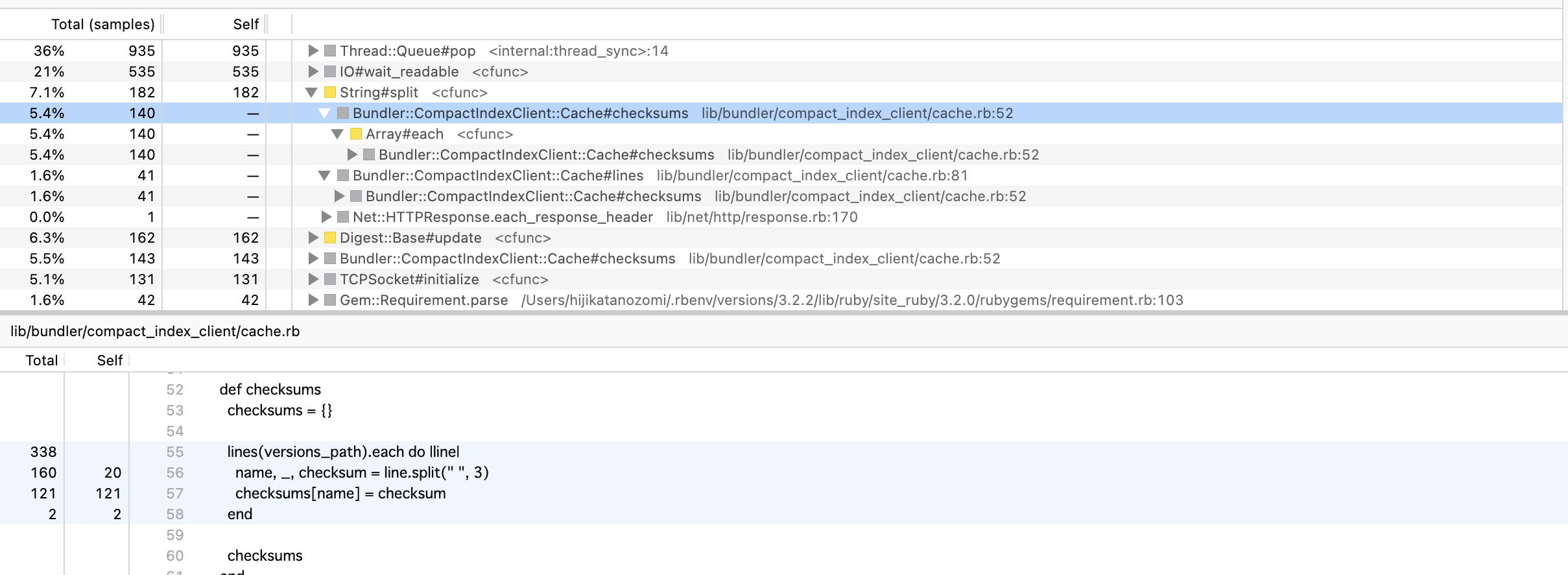1568x575 pixels.
Task: Select the TCPSocket#initialize function name
Action: [409, 279]
